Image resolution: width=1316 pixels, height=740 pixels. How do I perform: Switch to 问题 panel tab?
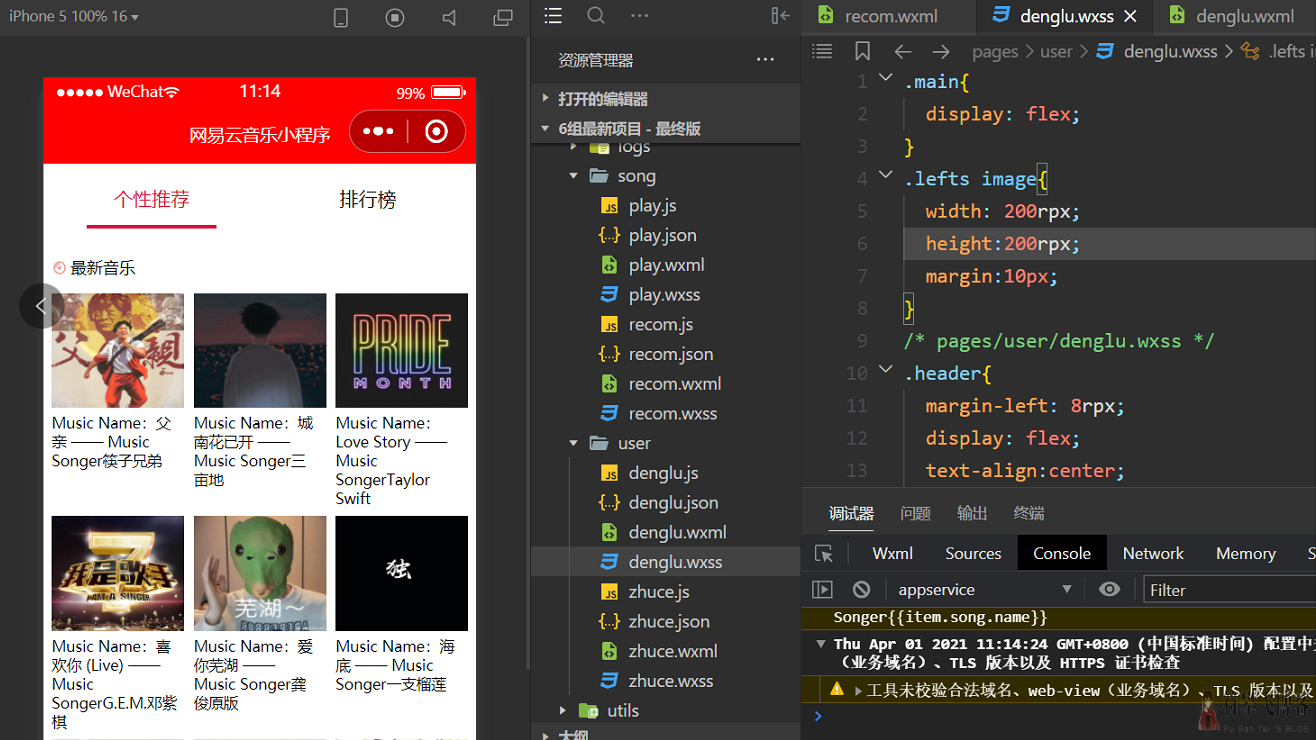coord(915,513)
